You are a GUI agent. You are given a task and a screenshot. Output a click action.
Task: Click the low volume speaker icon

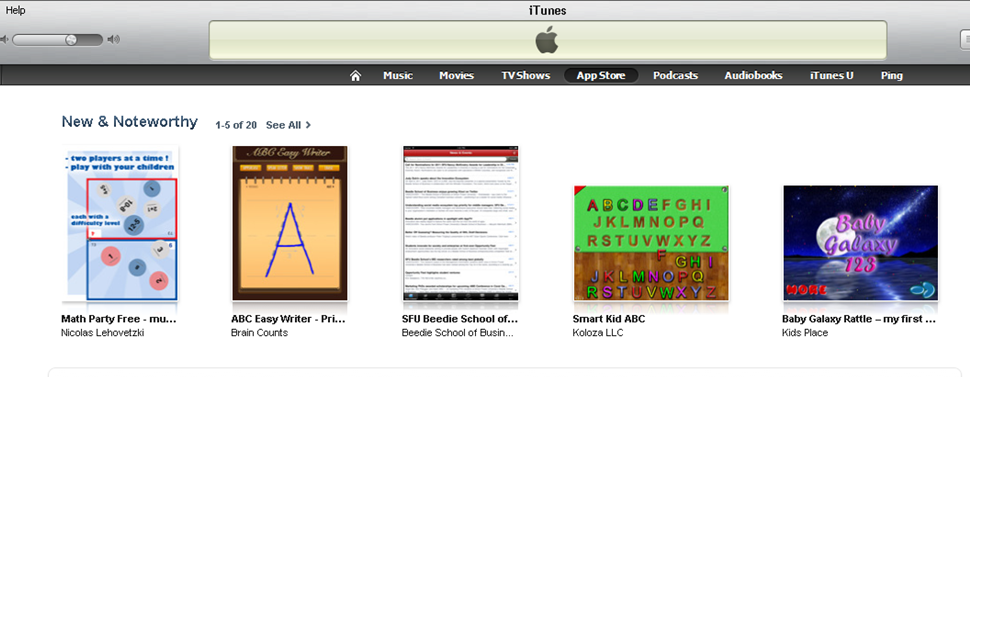[4, 40]
